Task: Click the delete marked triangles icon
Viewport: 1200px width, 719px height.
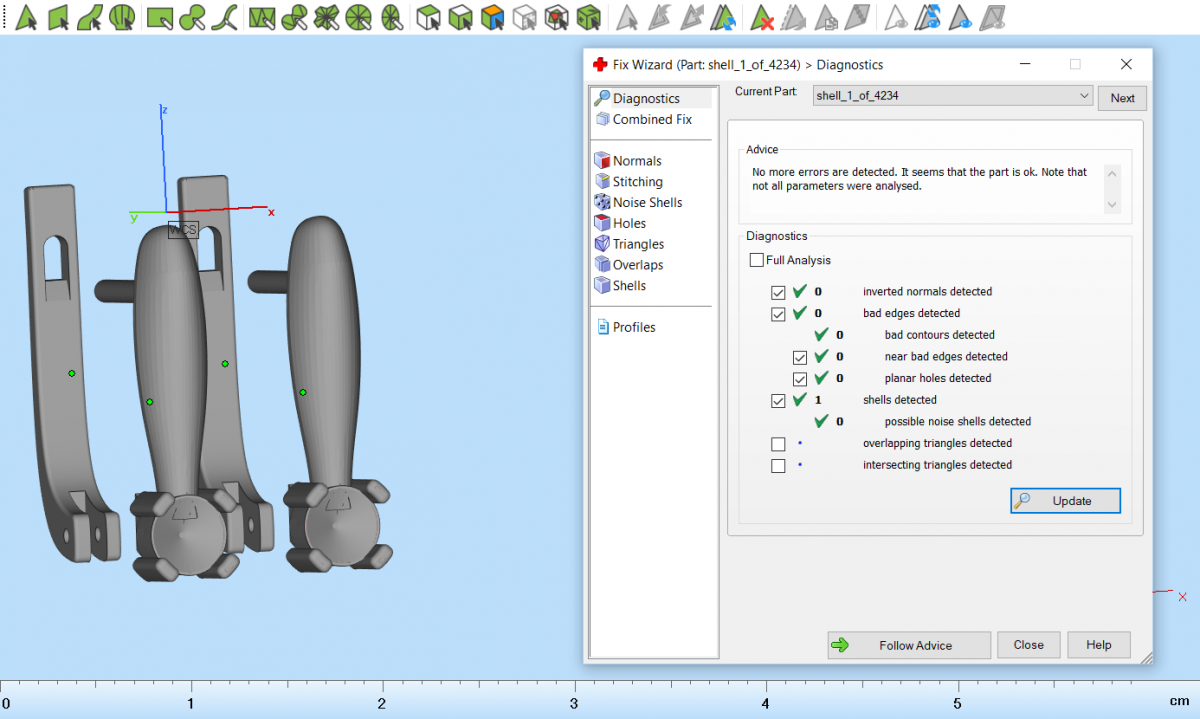Action: pyautogui.click(x=763, y=17)
